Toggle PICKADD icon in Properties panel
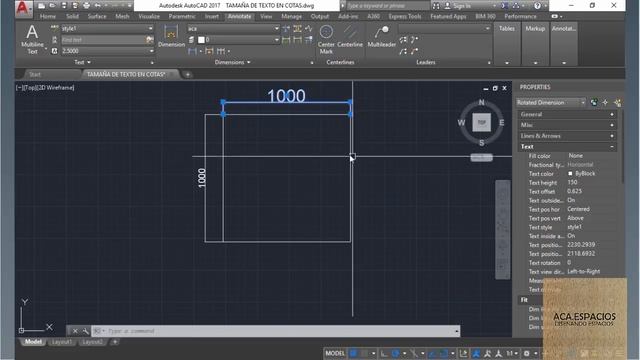 point(594,102)
